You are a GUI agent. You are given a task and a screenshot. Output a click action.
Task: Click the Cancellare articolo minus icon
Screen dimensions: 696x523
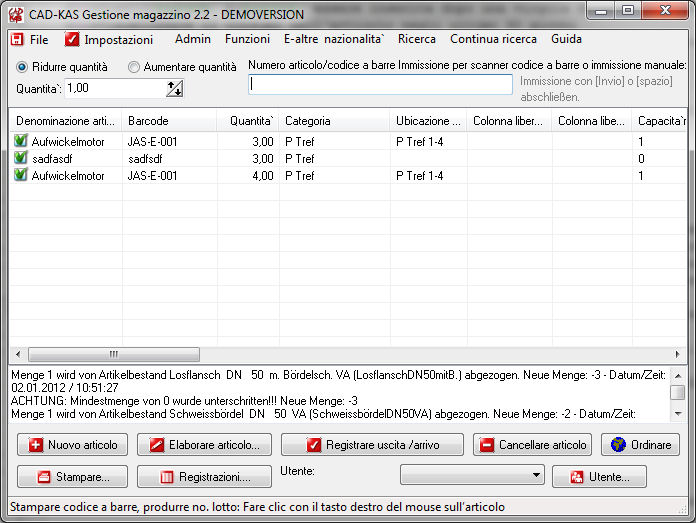coord(486,445)
